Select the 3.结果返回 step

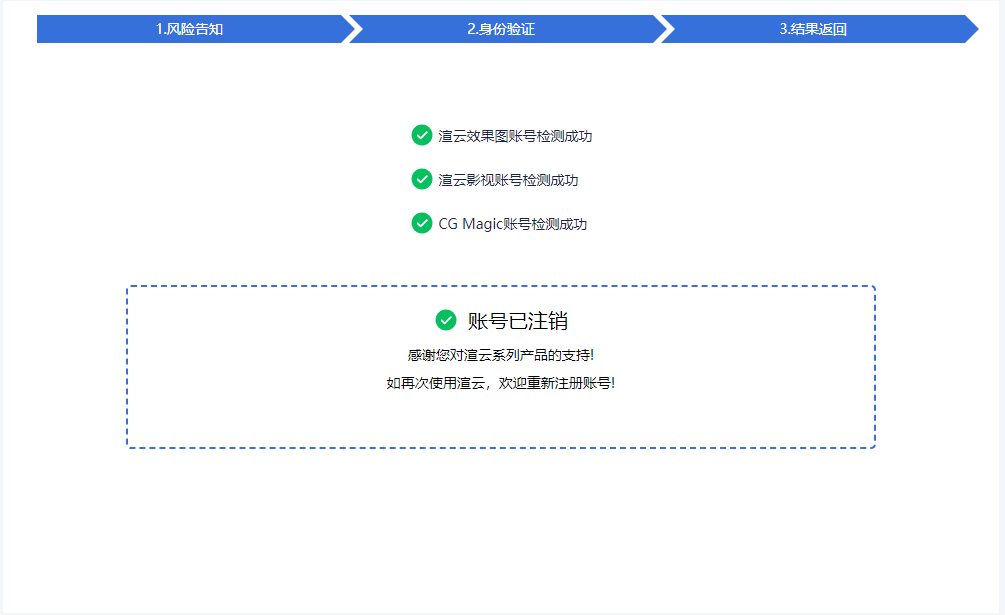tap(813, 29)
